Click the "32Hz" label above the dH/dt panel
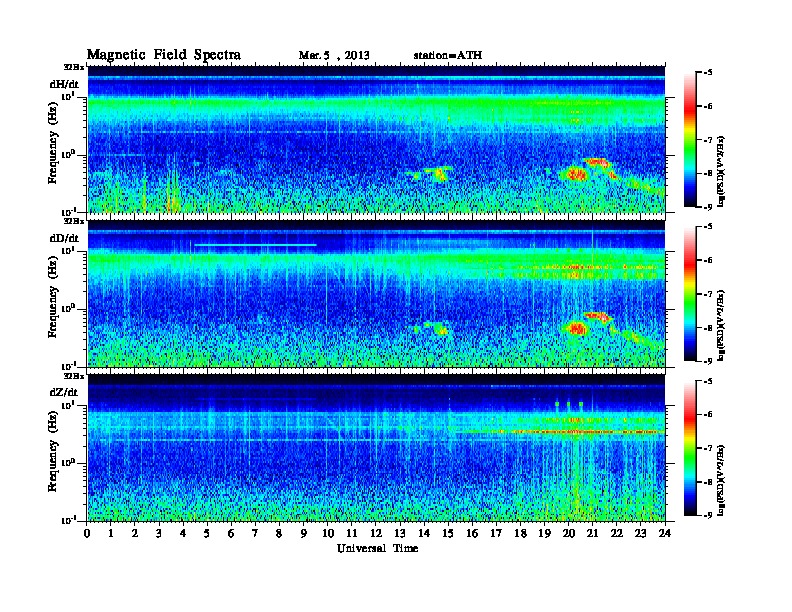 coord(74,67)
